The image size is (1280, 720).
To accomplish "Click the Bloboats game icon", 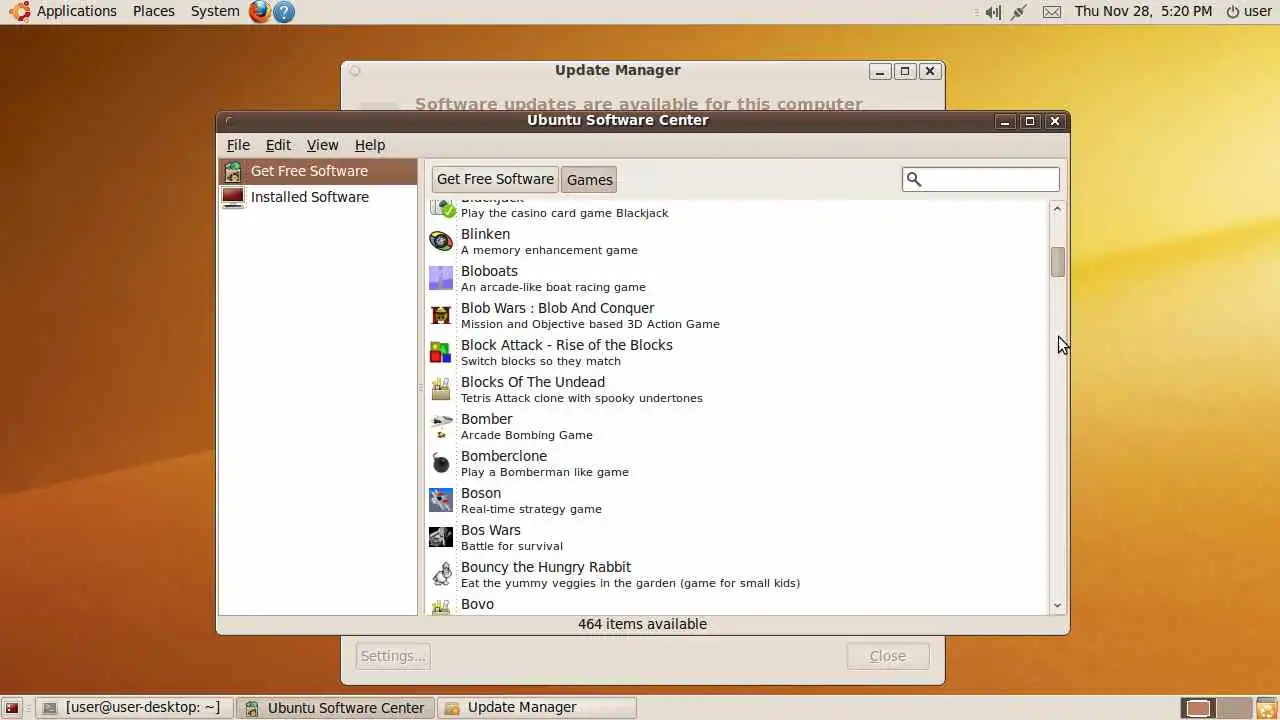I will pos(441,278).
